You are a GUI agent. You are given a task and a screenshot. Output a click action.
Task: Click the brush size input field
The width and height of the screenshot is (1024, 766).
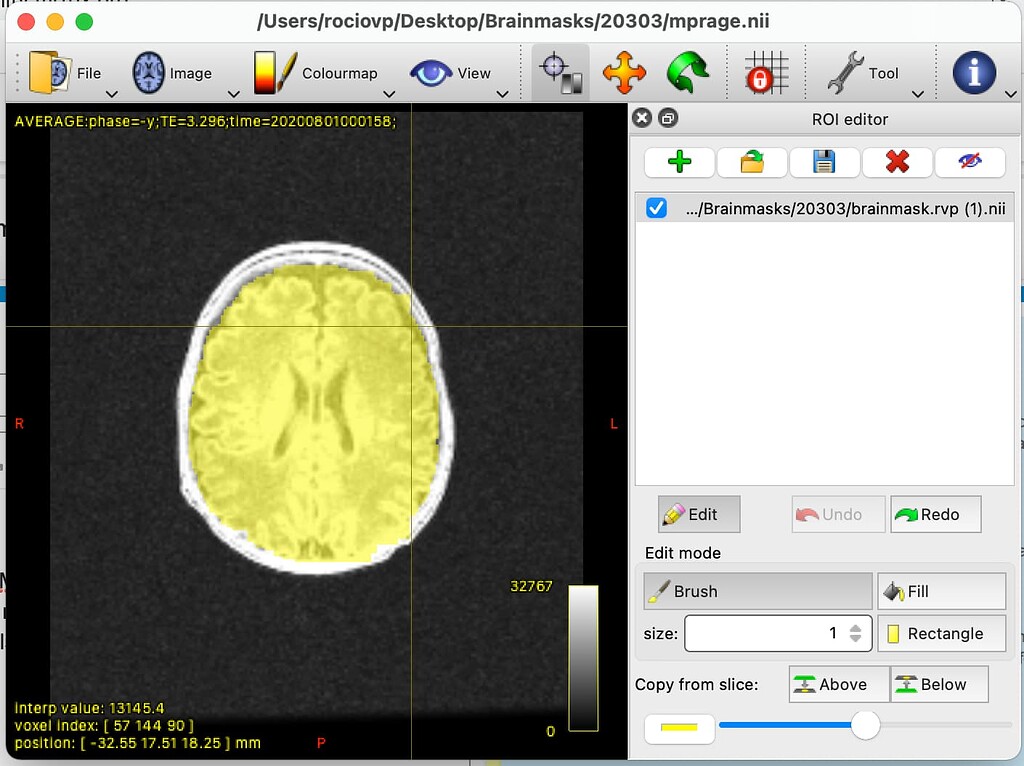[x=778, y=633]
